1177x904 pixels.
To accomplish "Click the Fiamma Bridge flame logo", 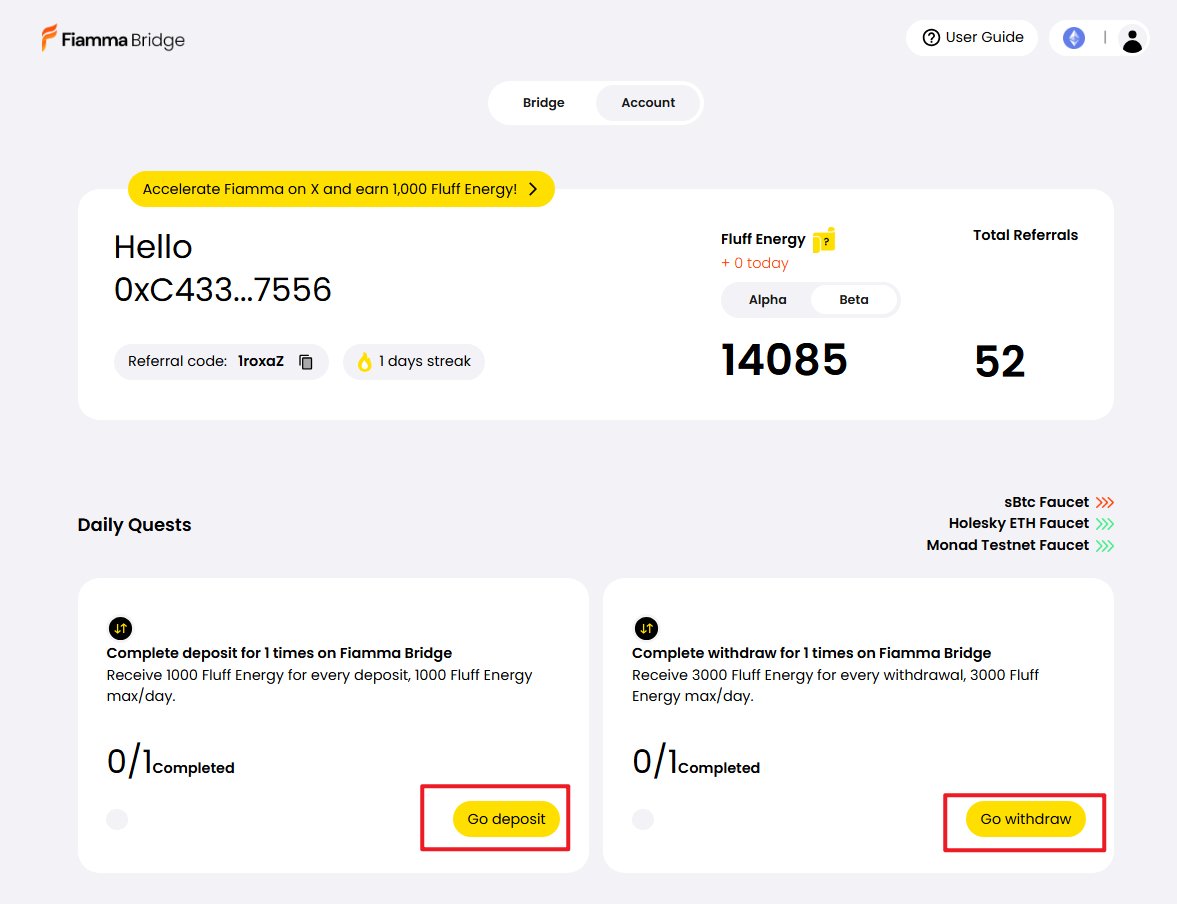I will pyautogui.click(x=49, y=38).
